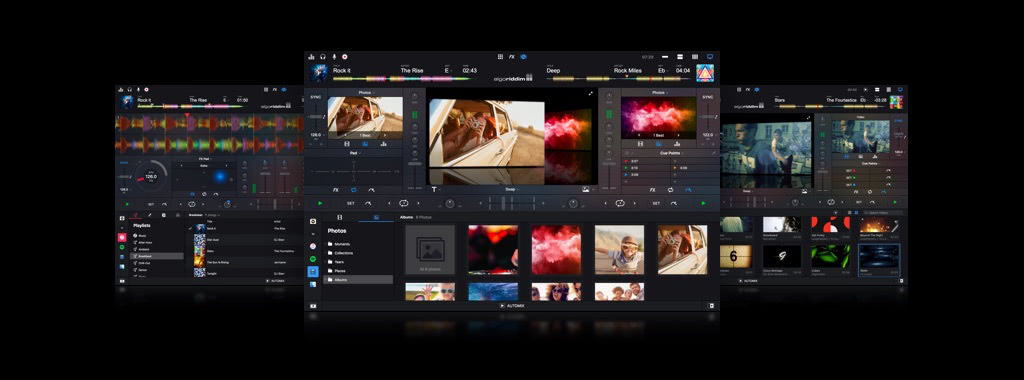Open the text overlay T tool under video preview
This screenshot has height=380, width=1024.
coord(435,189)
